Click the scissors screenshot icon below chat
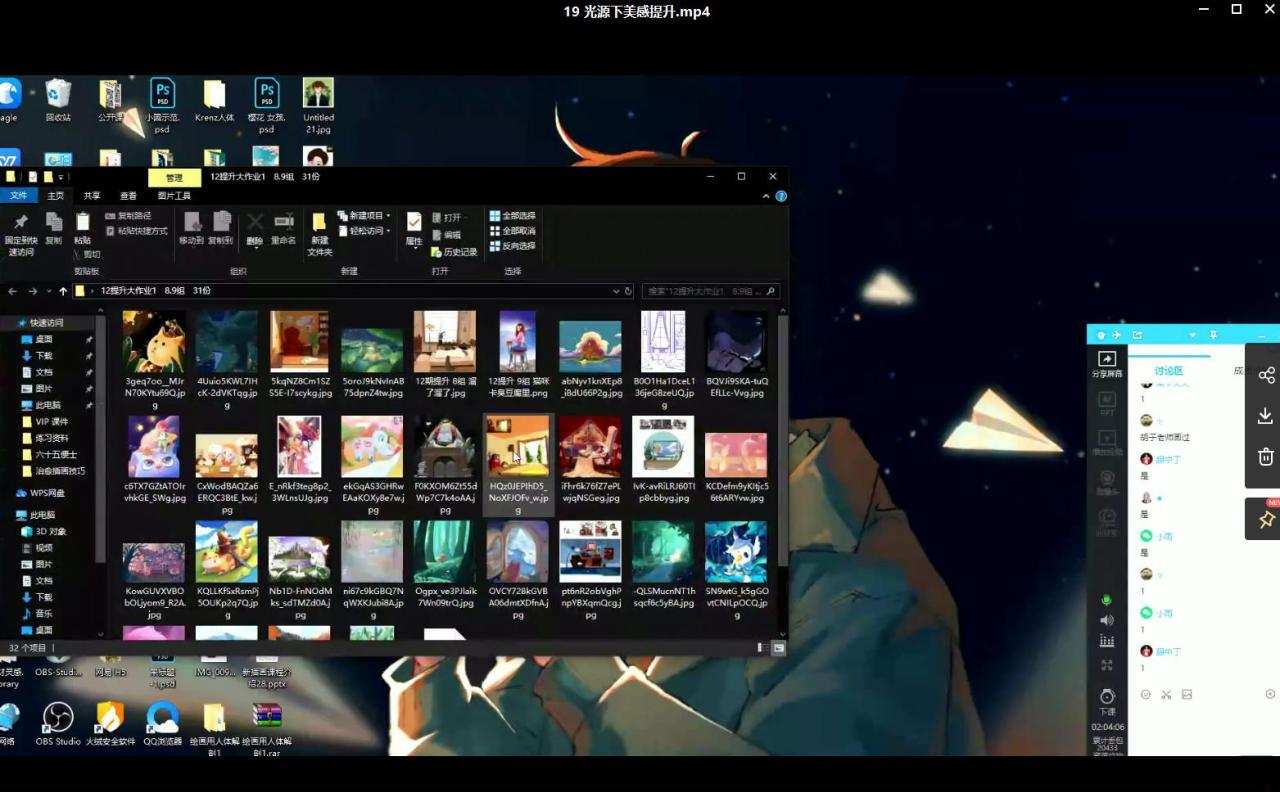 pyautogui.click(x=1166, y=694)
